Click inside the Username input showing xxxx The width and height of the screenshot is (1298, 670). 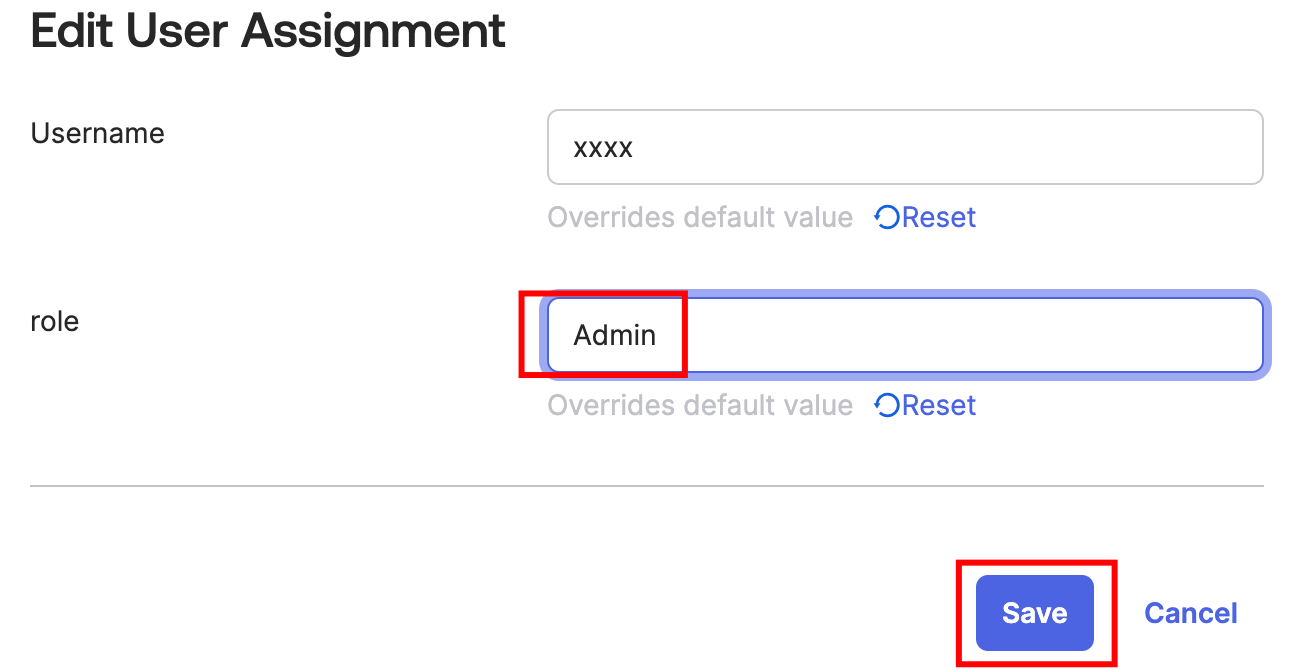click(x=900, y=147)
